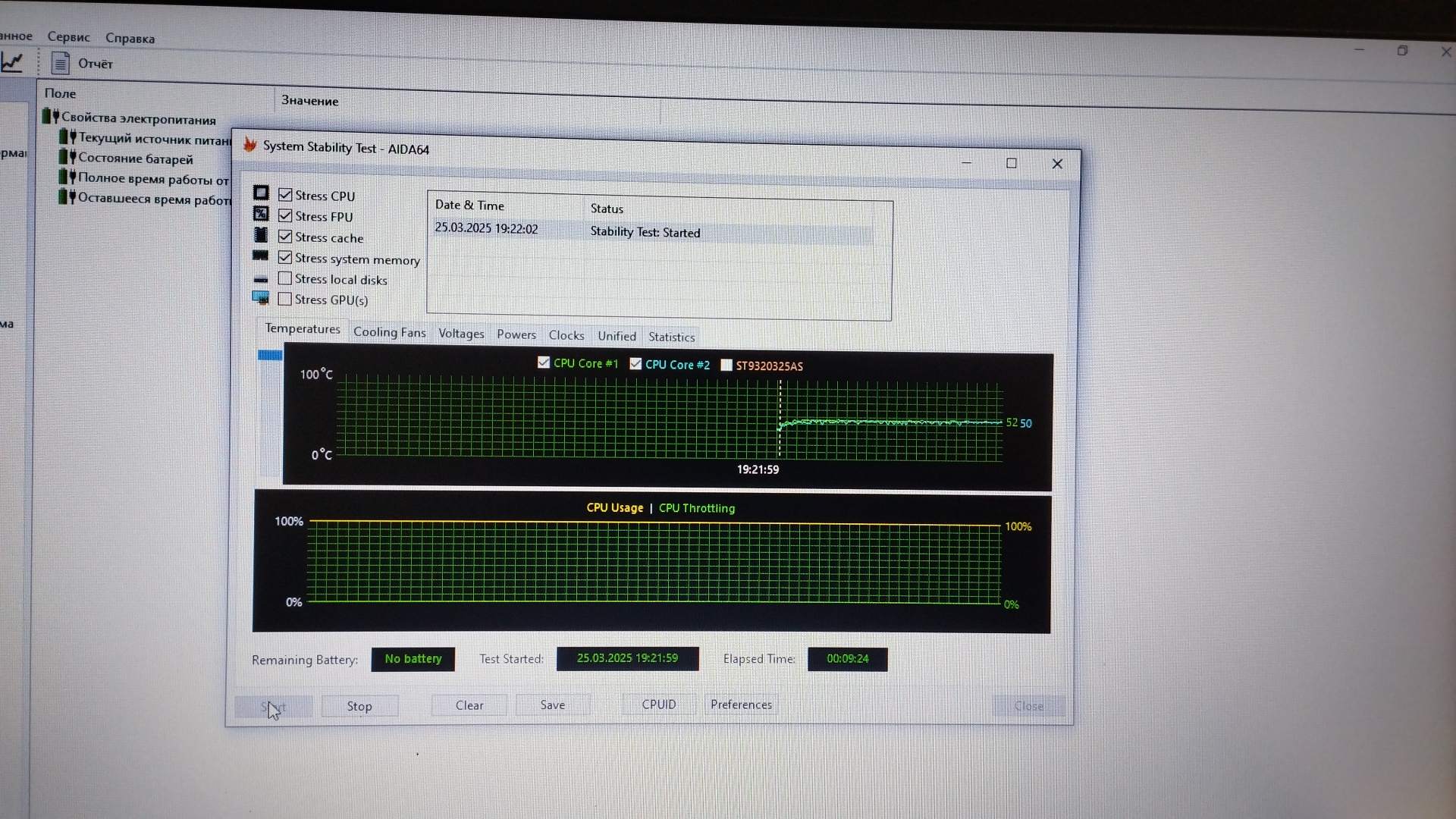1456x819 pixels.
Task: Click the disk icon beside Stress local disks
Action: (x=261, y=279)
